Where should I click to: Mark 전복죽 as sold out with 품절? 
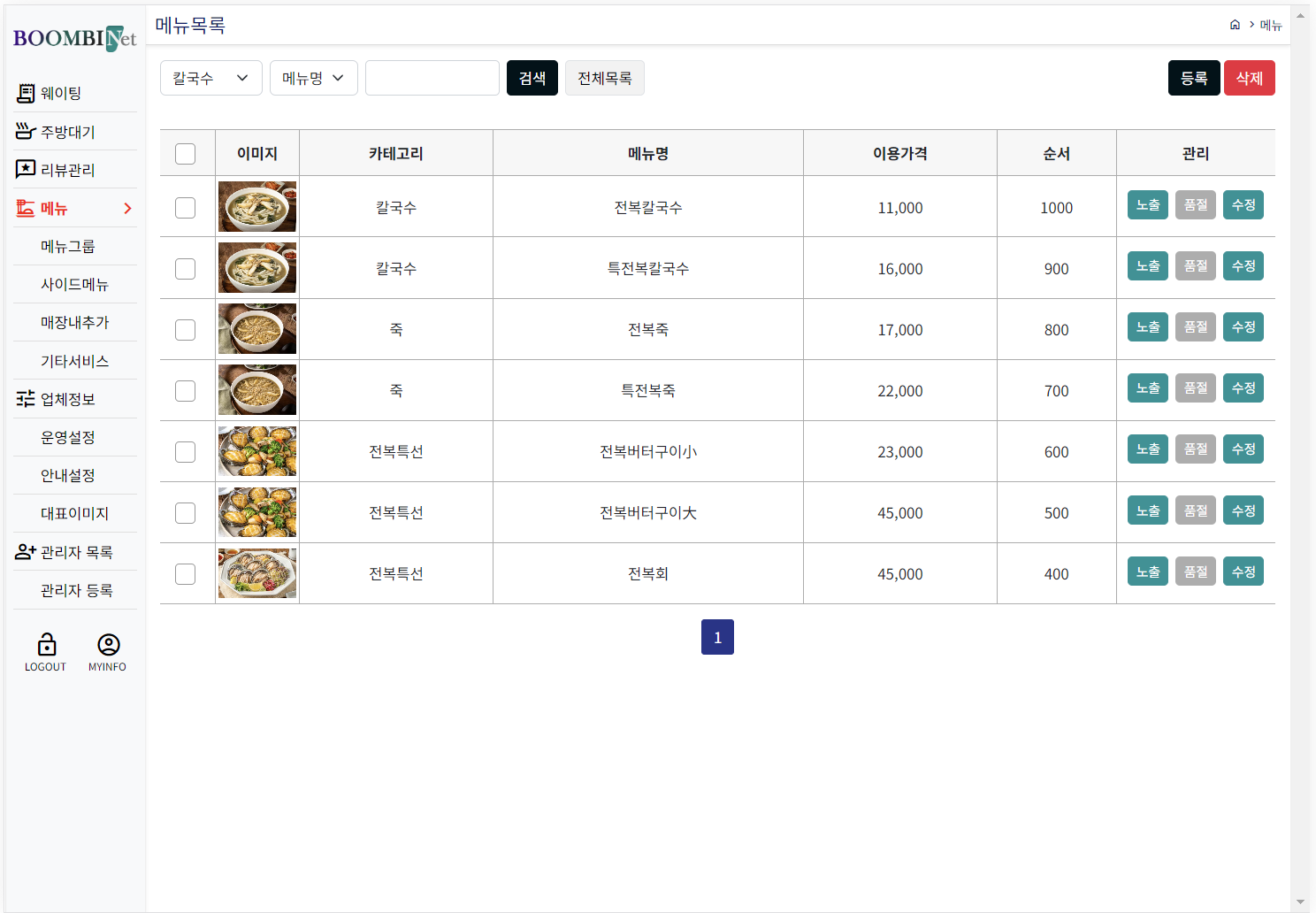pos(1195,327)
